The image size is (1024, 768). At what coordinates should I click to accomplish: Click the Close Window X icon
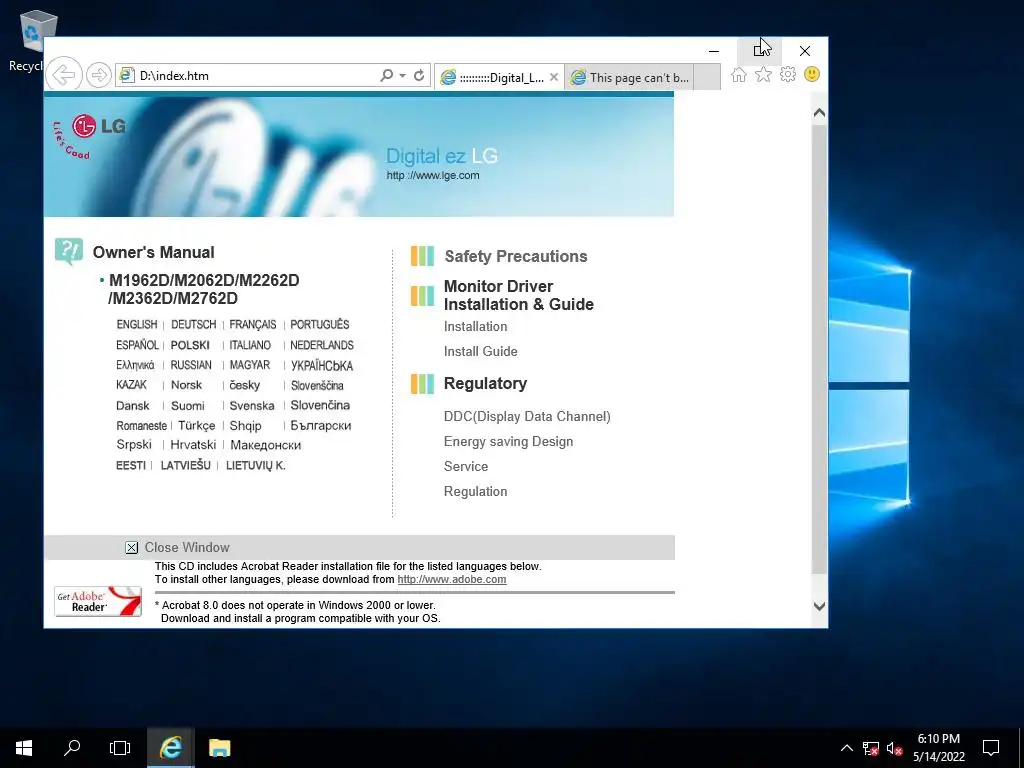coord(131,548)
